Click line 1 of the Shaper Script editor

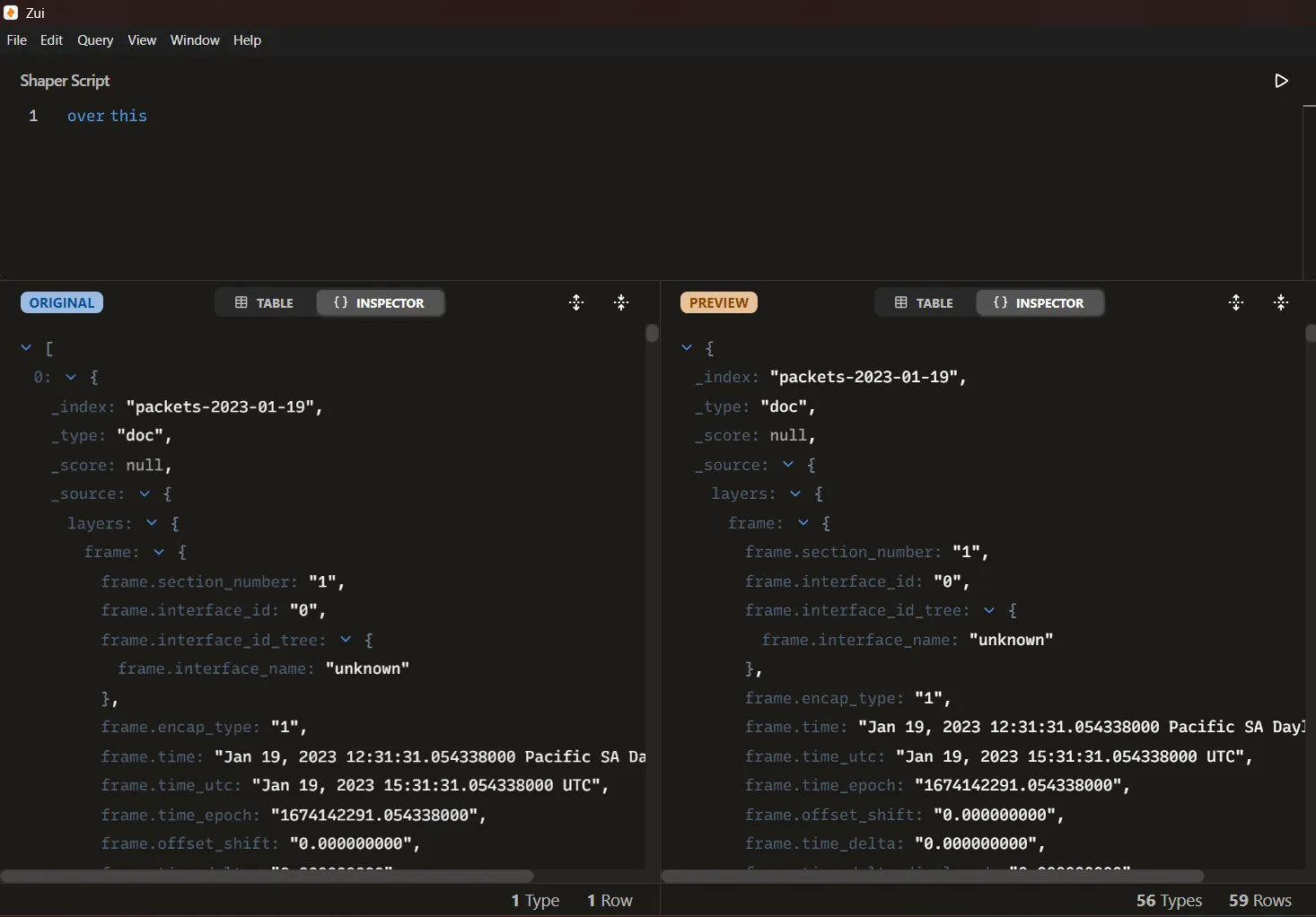107,116
